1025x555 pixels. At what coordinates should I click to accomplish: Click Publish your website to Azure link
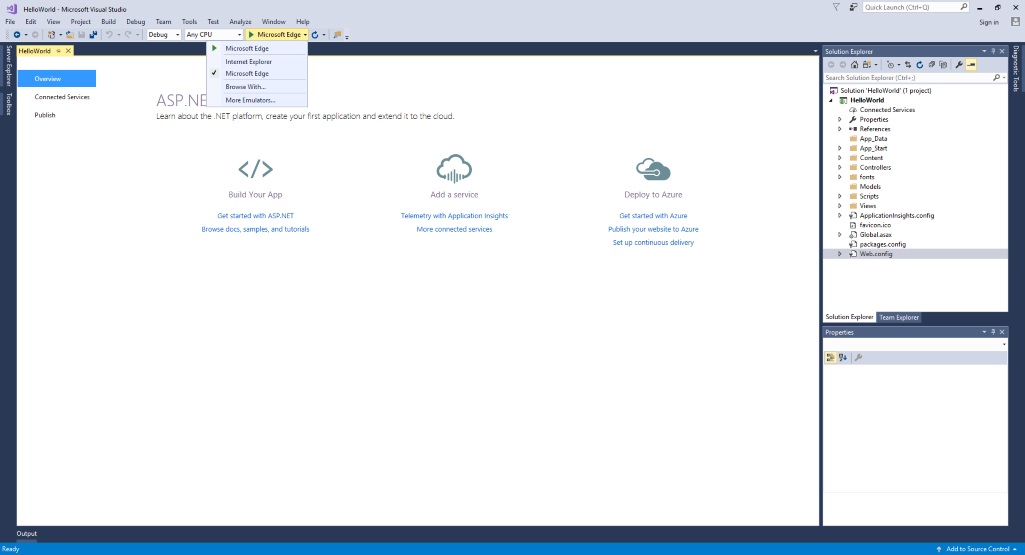coord(653,229)
